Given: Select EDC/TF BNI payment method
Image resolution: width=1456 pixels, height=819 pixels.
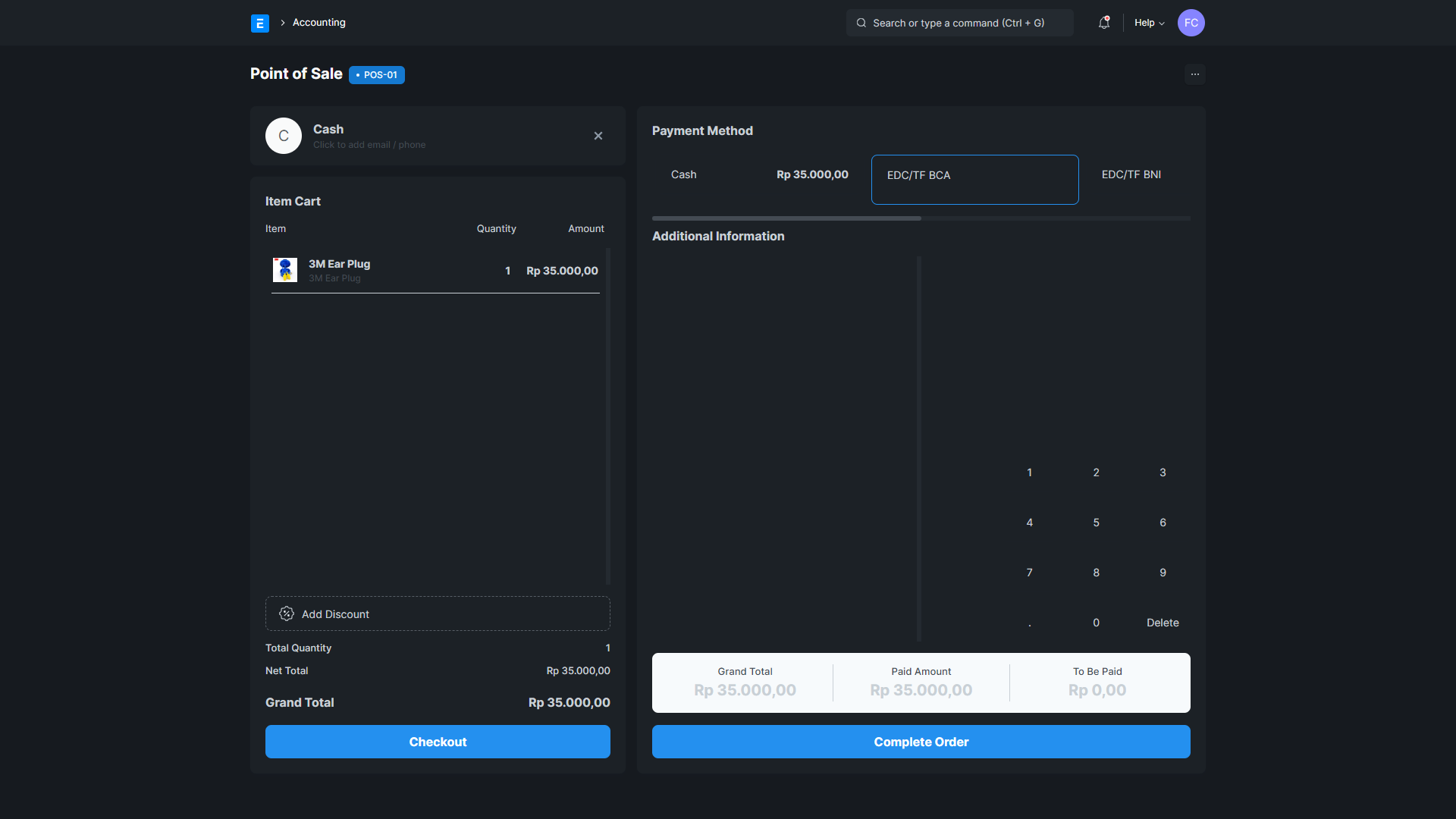Looking at the screenshot, I should tap(1131, 174).
